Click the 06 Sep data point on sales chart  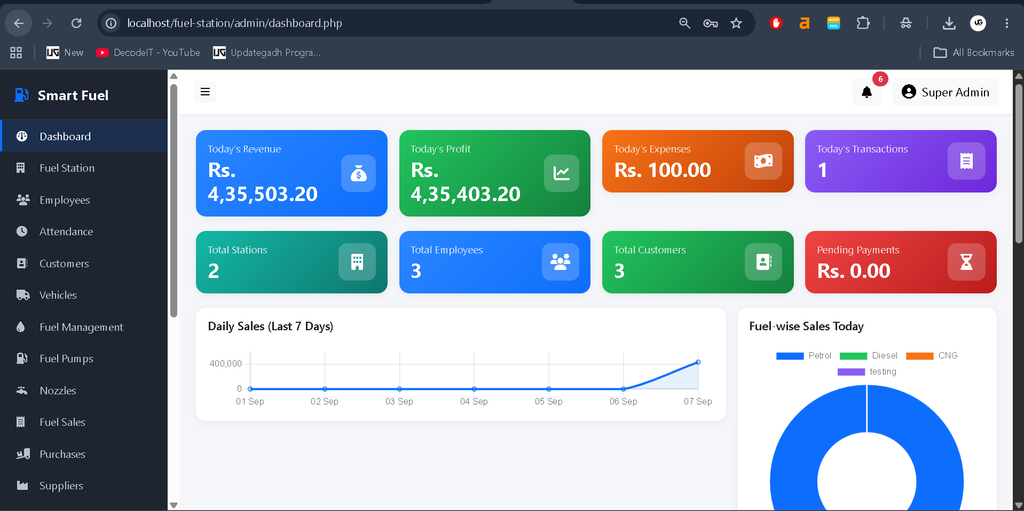point(624,389)
